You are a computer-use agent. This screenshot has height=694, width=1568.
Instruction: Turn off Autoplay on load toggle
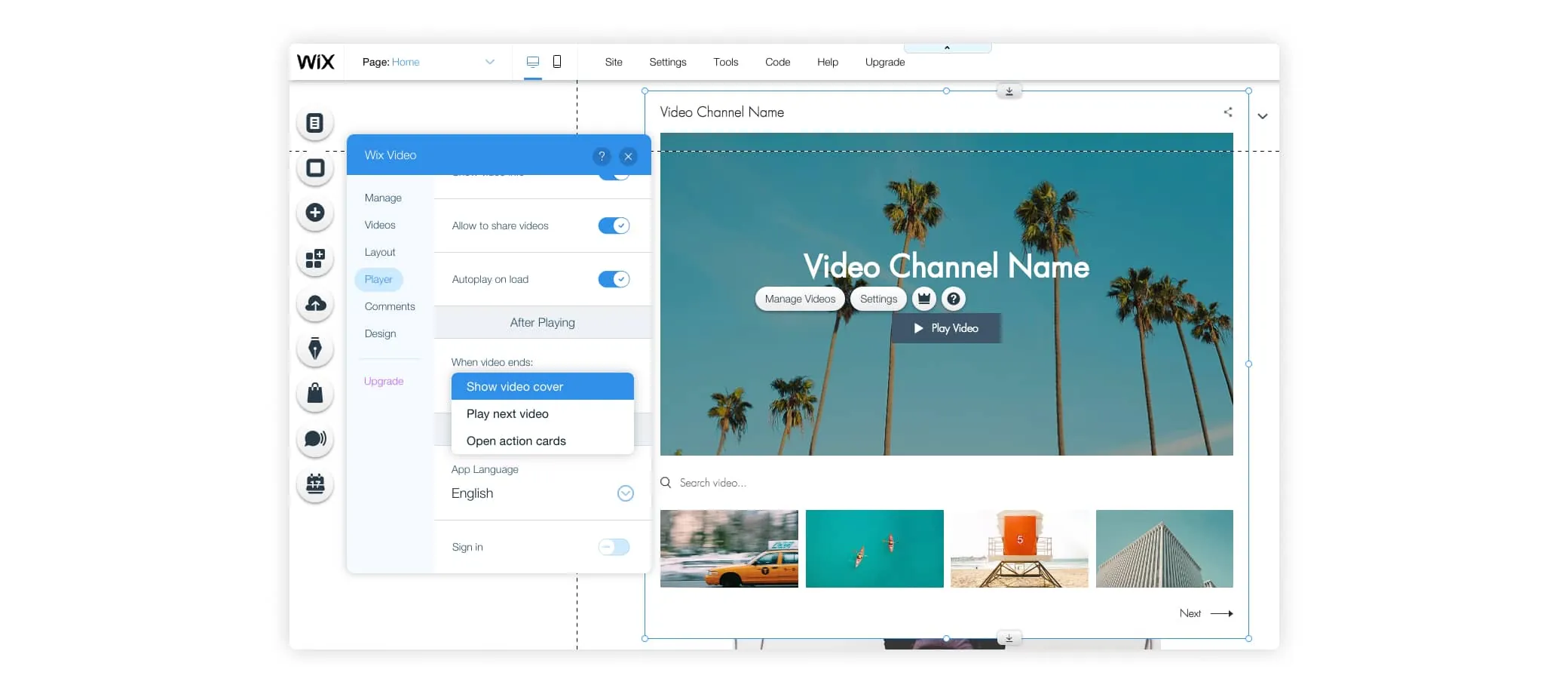click(614, 279)
